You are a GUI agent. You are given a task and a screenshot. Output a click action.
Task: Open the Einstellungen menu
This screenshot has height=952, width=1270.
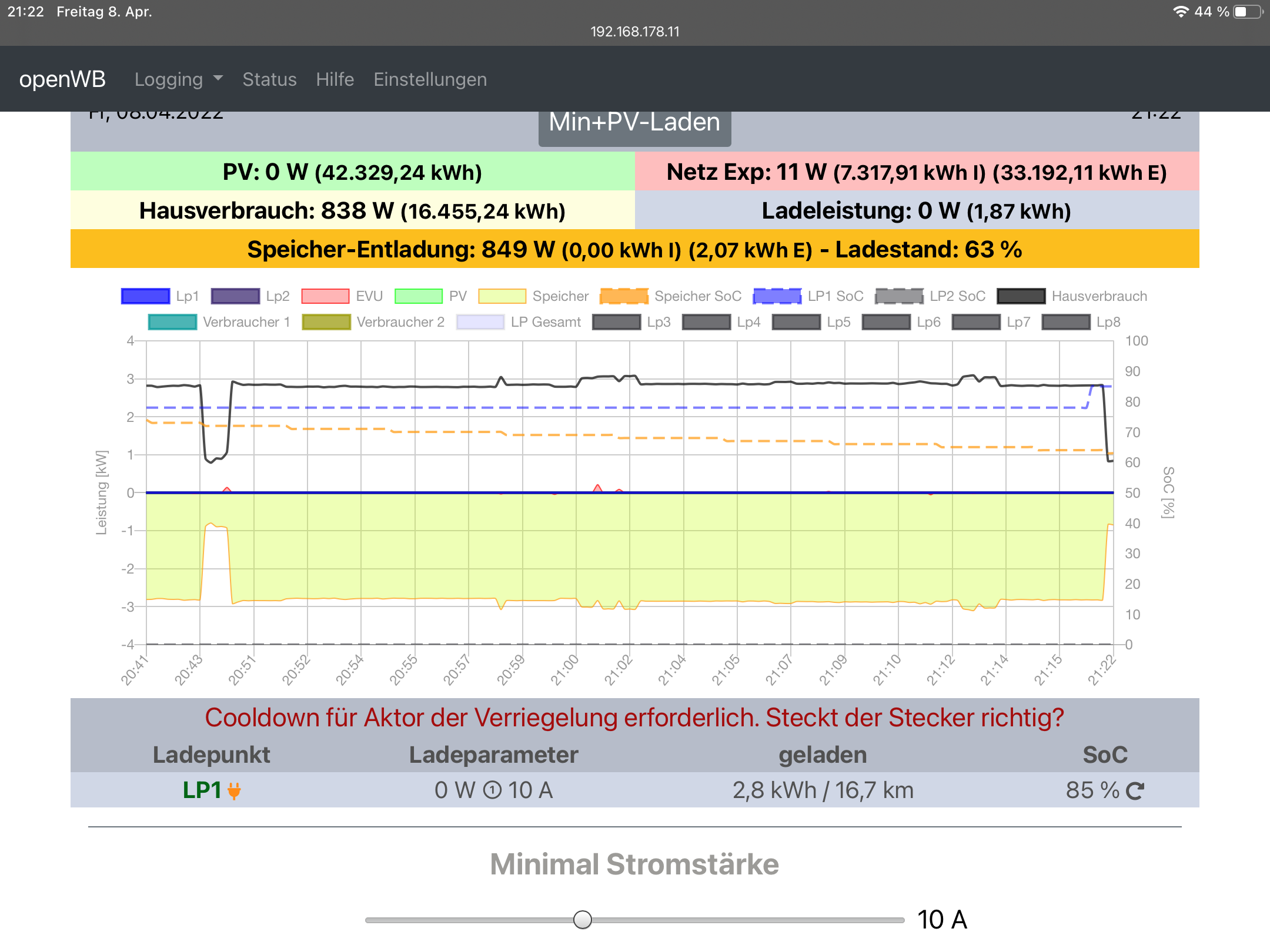click(x=430, y=79)
